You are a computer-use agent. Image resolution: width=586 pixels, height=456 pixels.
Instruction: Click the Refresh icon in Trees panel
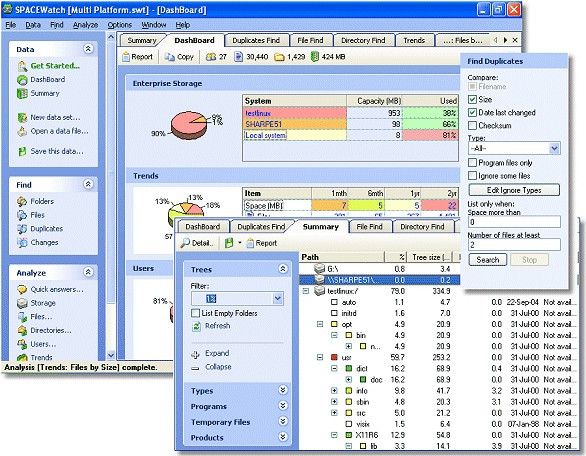(196, 326)
